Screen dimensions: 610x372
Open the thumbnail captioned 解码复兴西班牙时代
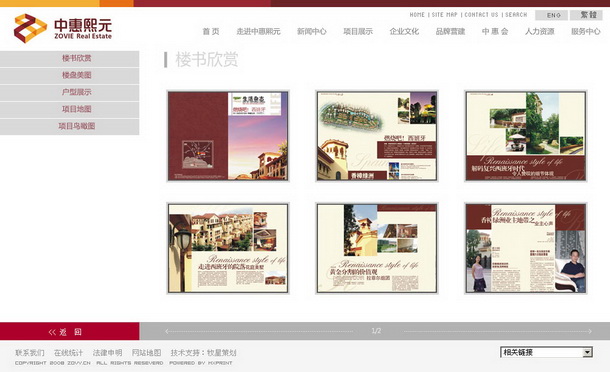[x=526, y=136]
